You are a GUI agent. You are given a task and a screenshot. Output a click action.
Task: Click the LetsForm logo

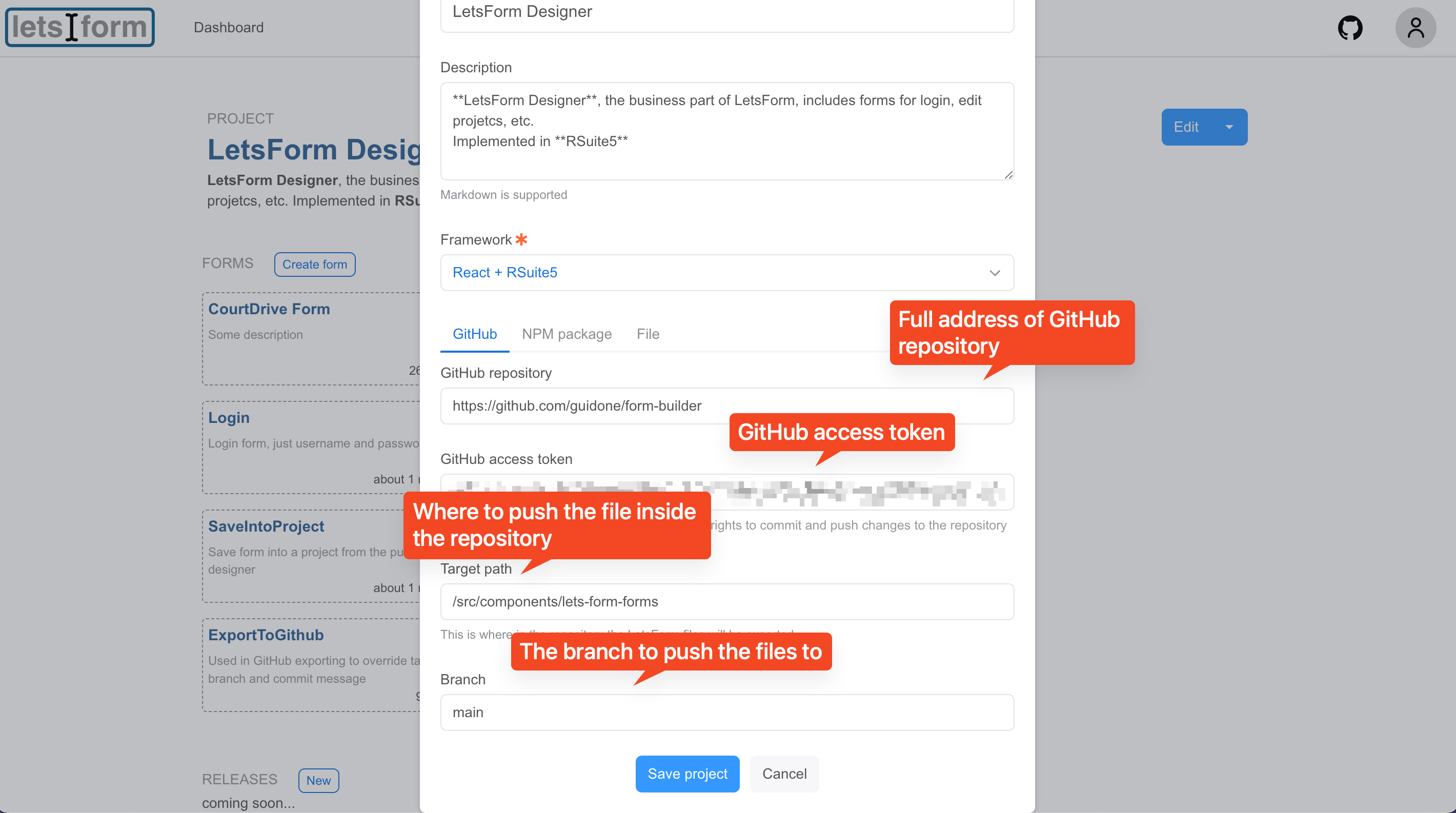pos(79,27)
